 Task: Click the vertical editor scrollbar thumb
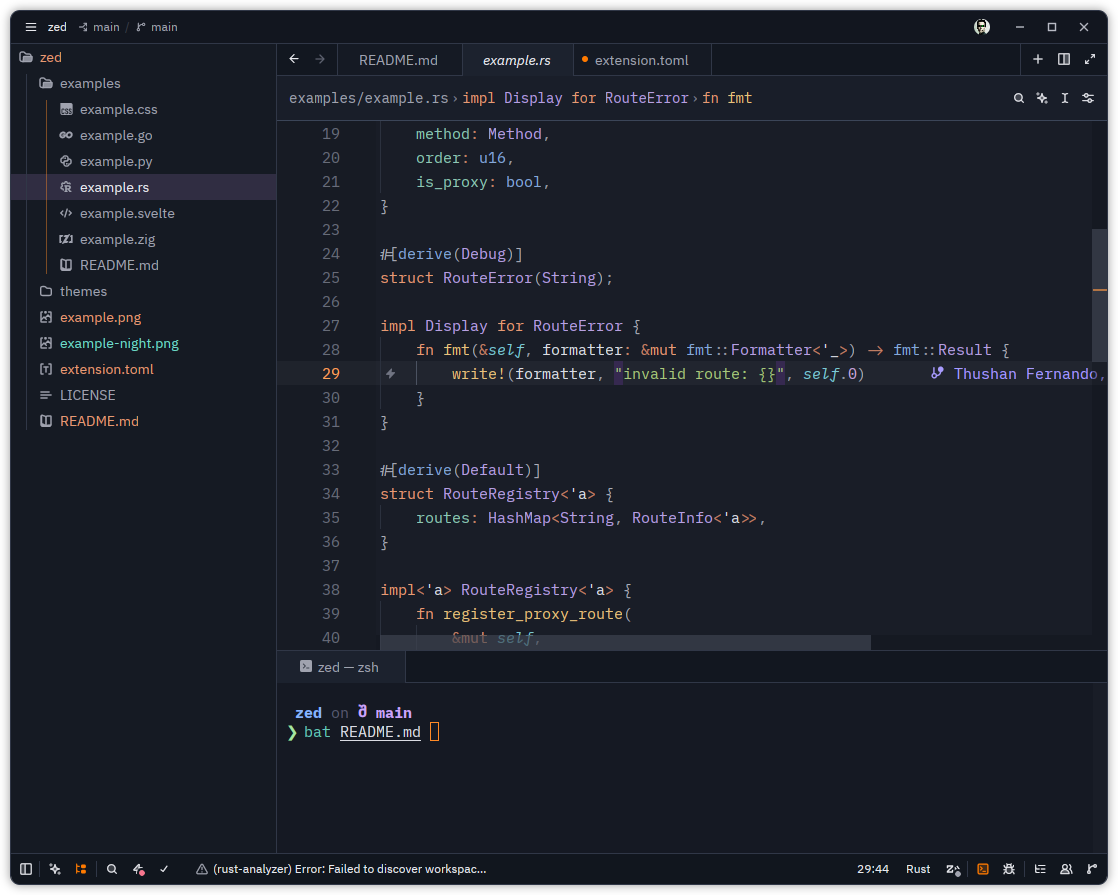click(x=1099, y=295)
